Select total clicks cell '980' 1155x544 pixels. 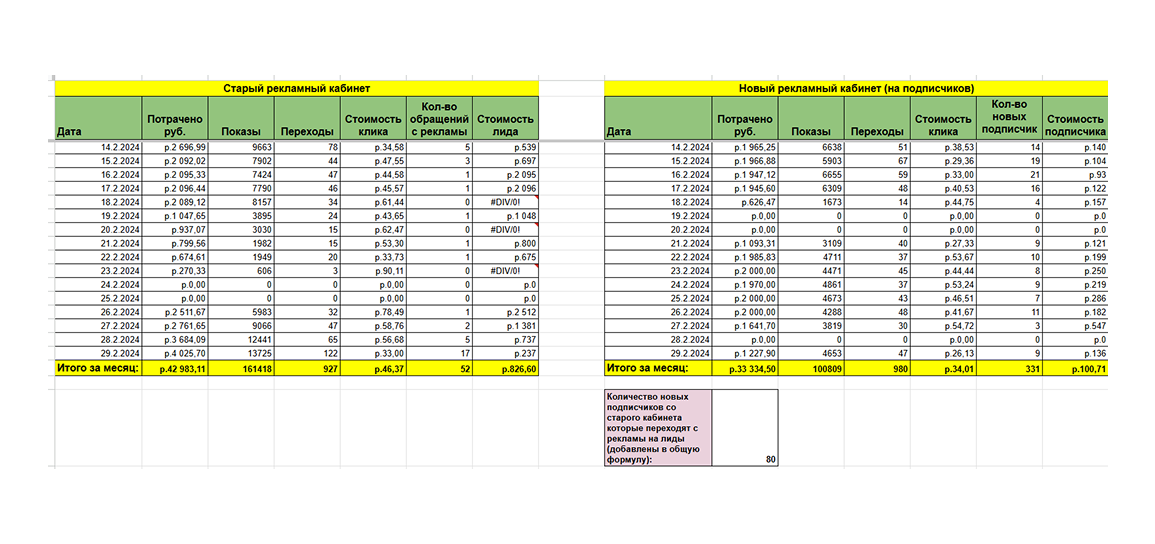tap(877, 367)
